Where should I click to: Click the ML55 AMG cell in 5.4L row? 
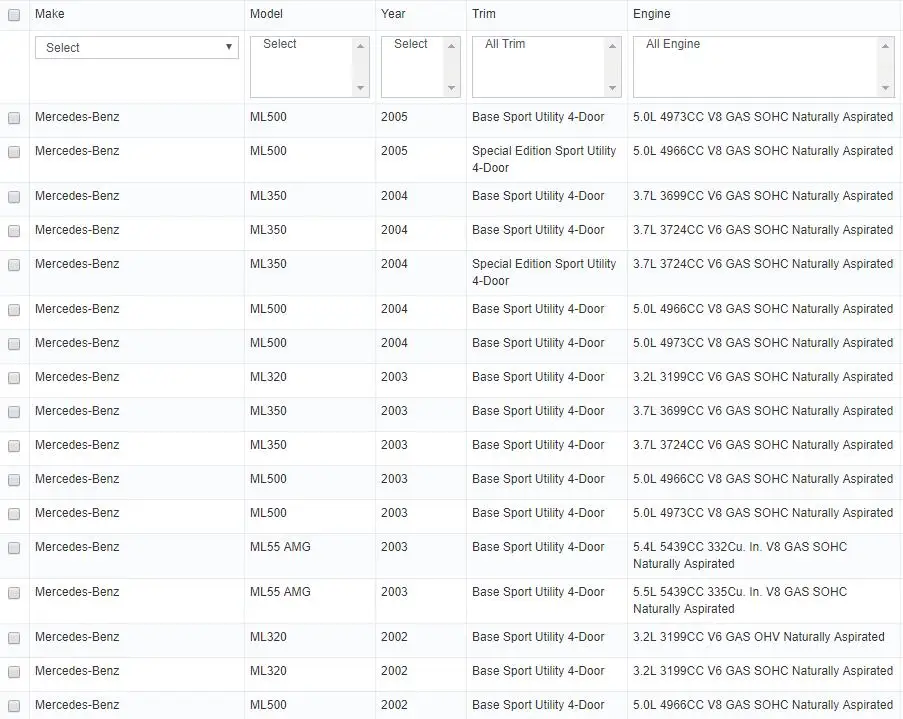[280, 547]
